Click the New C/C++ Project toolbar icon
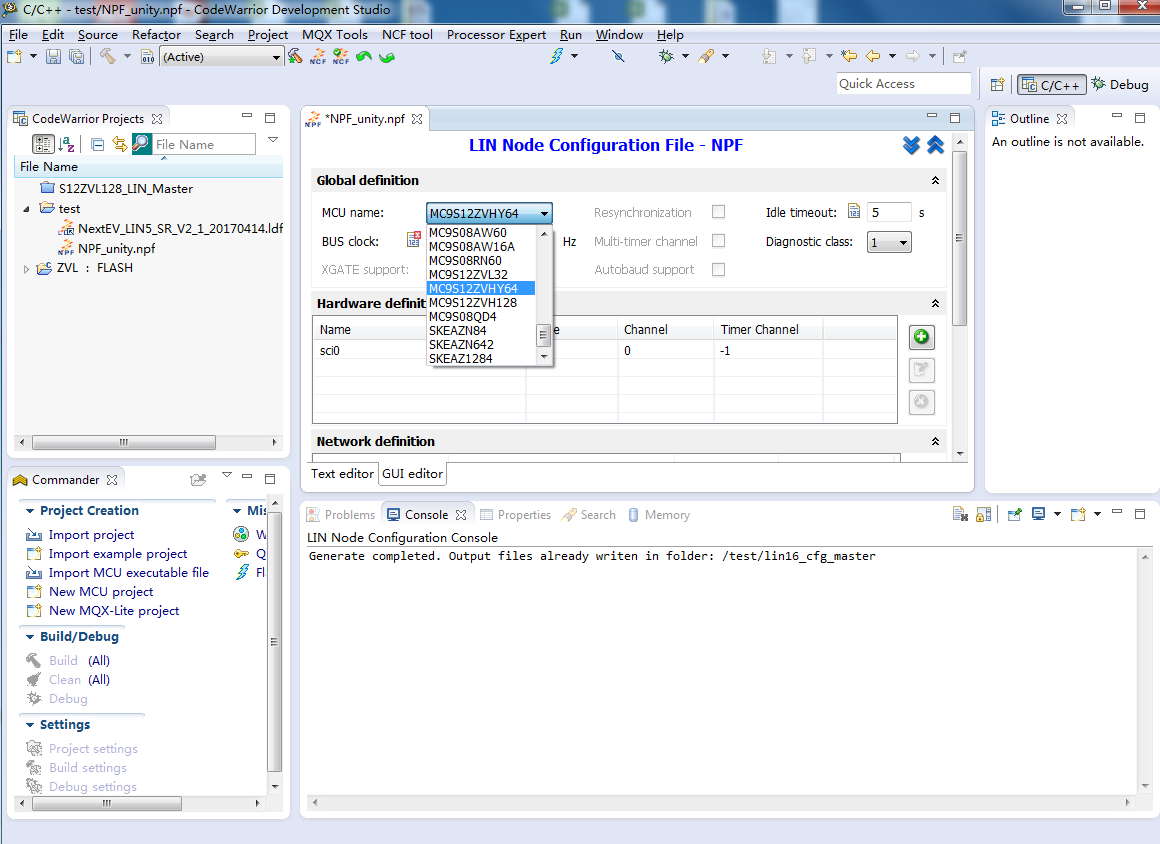1160x844 pixels. point(16,56)
